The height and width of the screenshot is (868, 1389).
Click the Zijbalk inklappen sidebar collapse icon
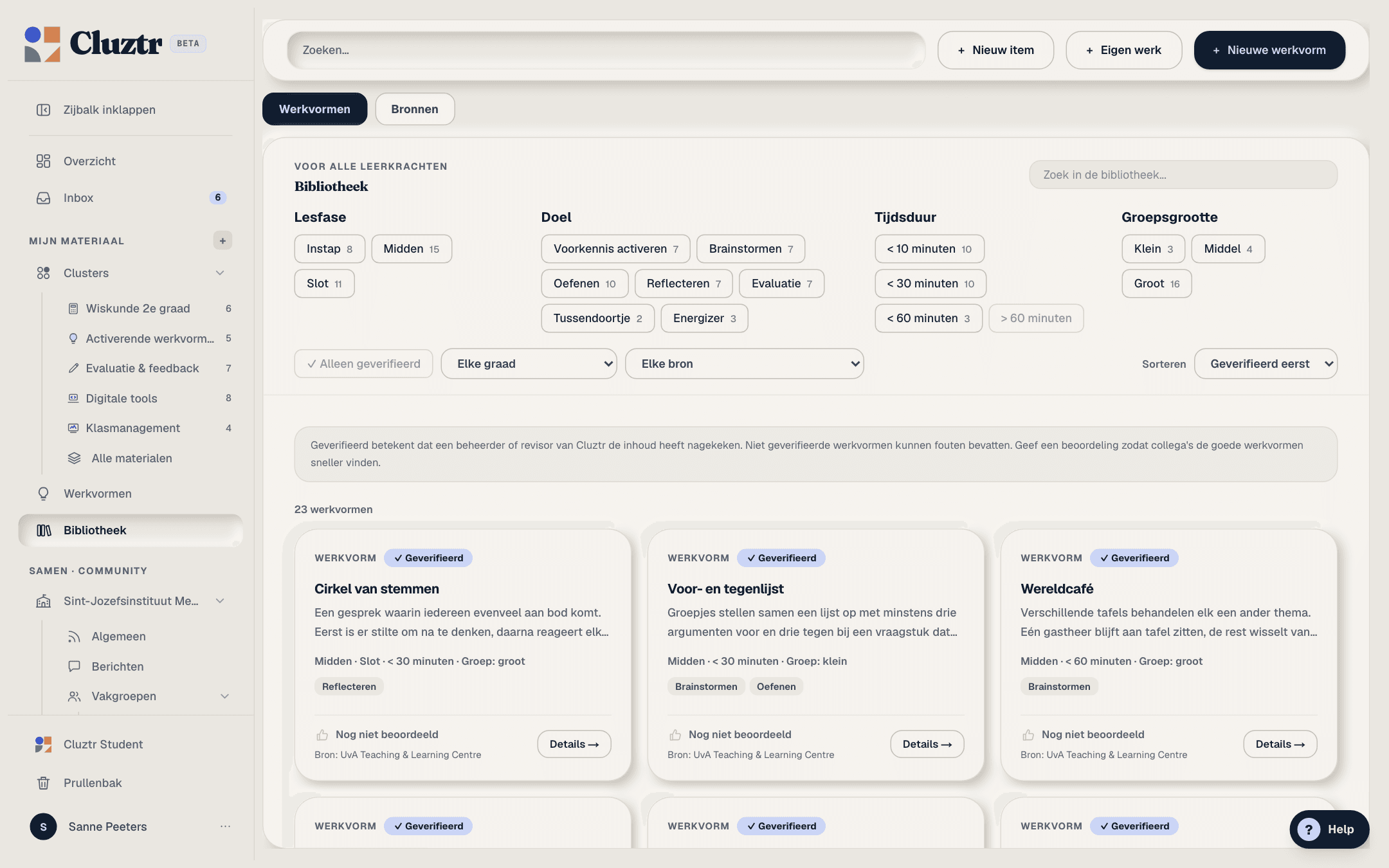click(43, 110)
